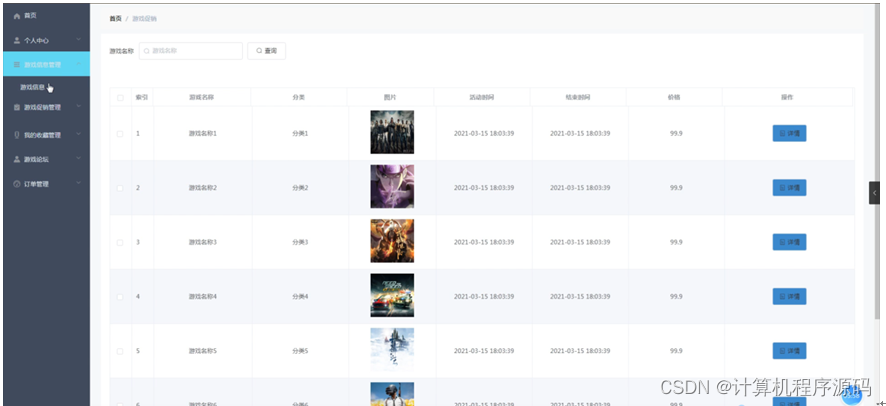The image size is (886, 406).
Task: Check the box for row 游戏名称1
Action: [120, 134]
